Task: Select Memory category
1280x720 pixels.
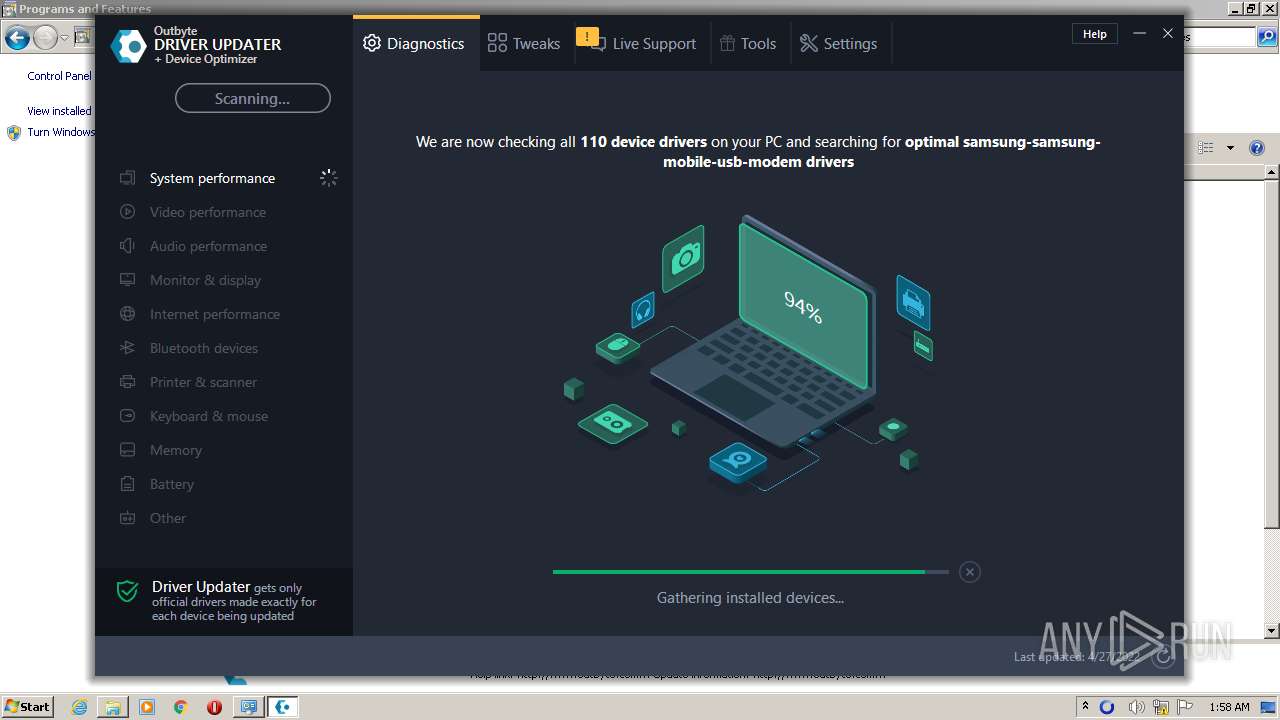Action: point(175,450)
